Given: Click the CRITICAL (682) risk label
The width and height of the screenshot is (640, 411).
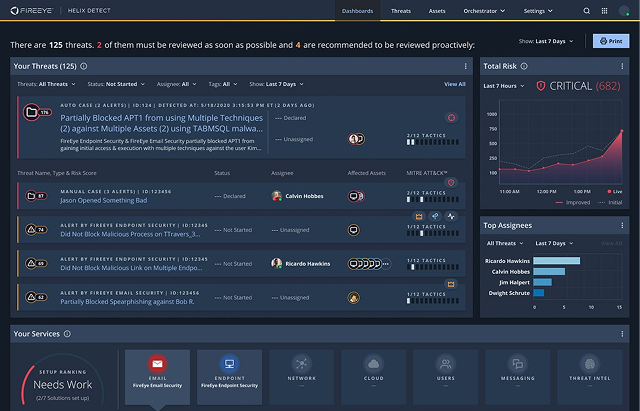Looking at the screenshot, I should pos(579,86).
